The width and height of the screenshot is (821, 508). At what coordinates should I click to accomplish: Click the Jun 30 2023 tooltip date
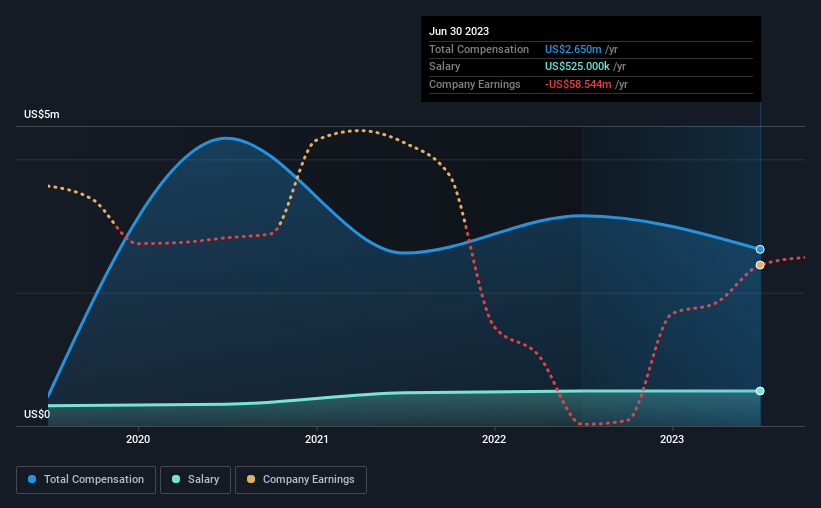pos(459,31)
